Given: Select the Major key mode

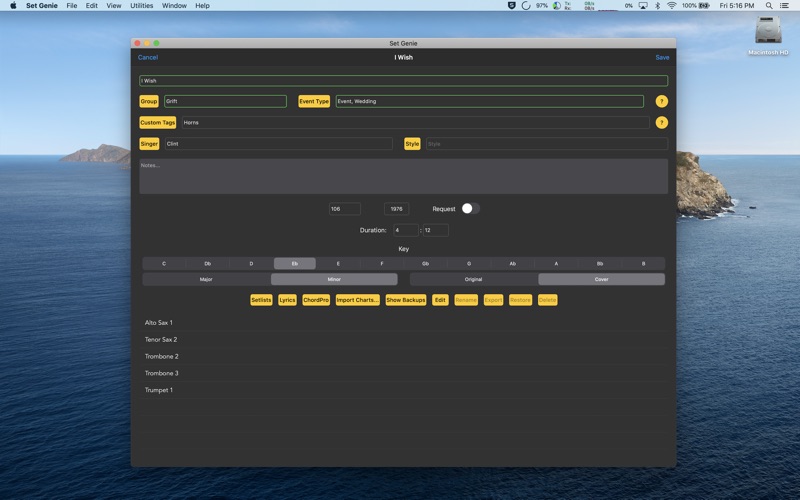Looking at the screenshot, I should tap(206, 280).
